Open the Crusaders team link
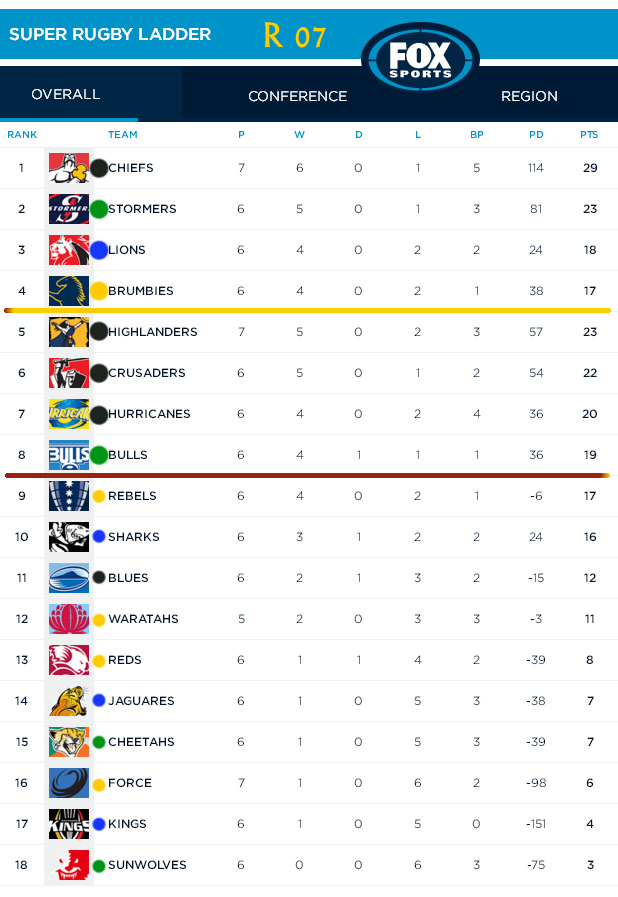 [x=147, y=373]
